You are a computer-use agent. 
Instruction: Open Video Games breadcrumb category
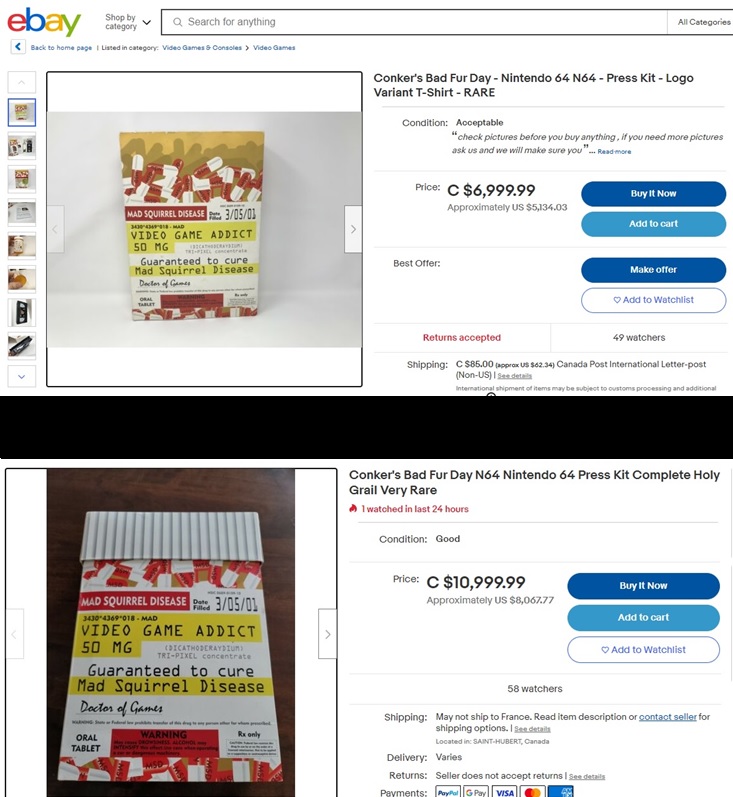click(x=274, y=48)
